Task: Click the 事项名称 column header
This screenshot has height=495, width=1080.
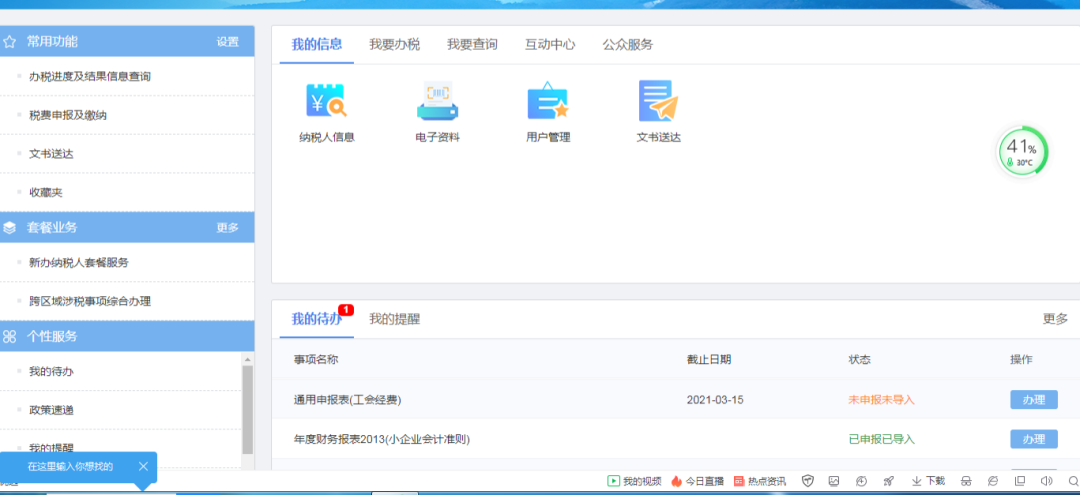Action: point(315,359)
